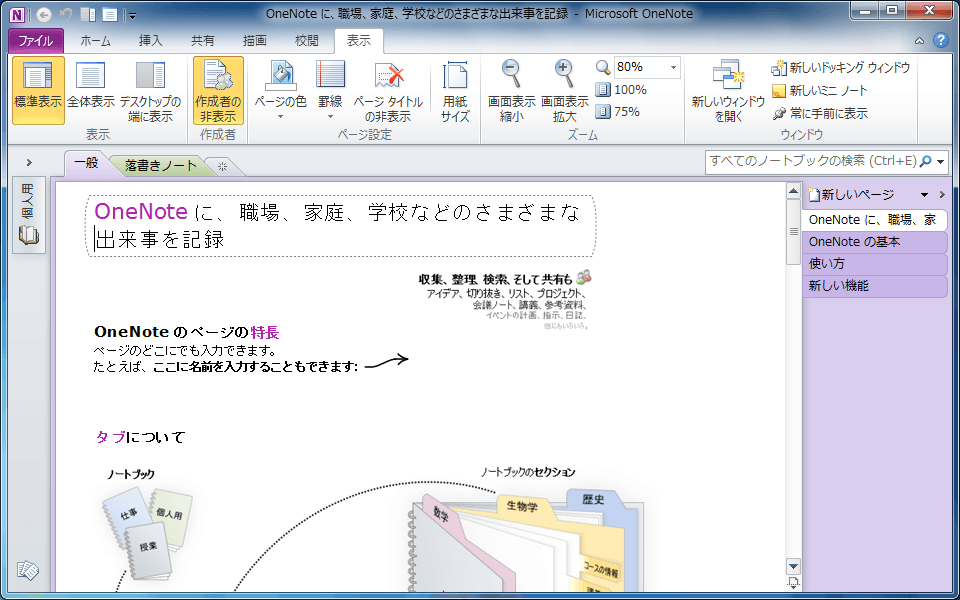Open the ページの色 page color menu
Image resolution: width=960 pixels, height=600 pixels.
(x=280, y=91)
